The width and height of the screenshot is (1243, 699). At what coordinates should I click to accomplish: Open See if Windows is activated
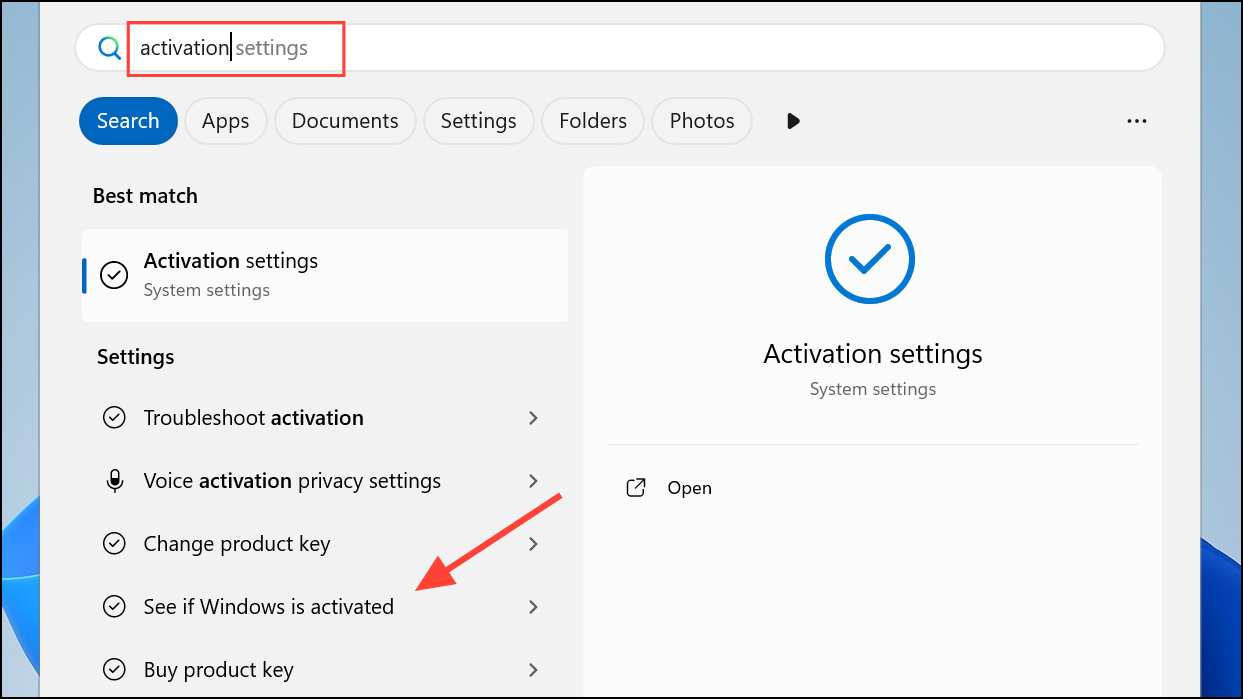click(325, 607)
